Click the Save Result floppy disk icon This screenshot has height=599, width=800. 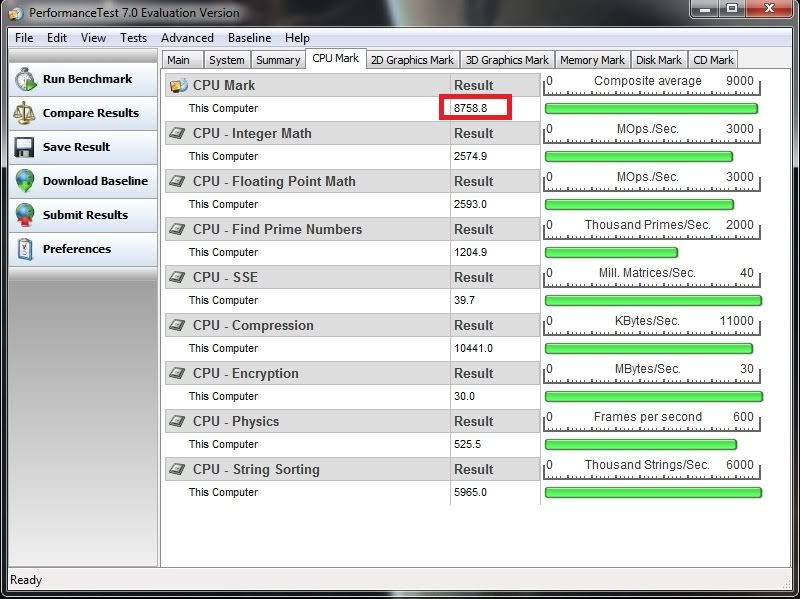point(24,147)
